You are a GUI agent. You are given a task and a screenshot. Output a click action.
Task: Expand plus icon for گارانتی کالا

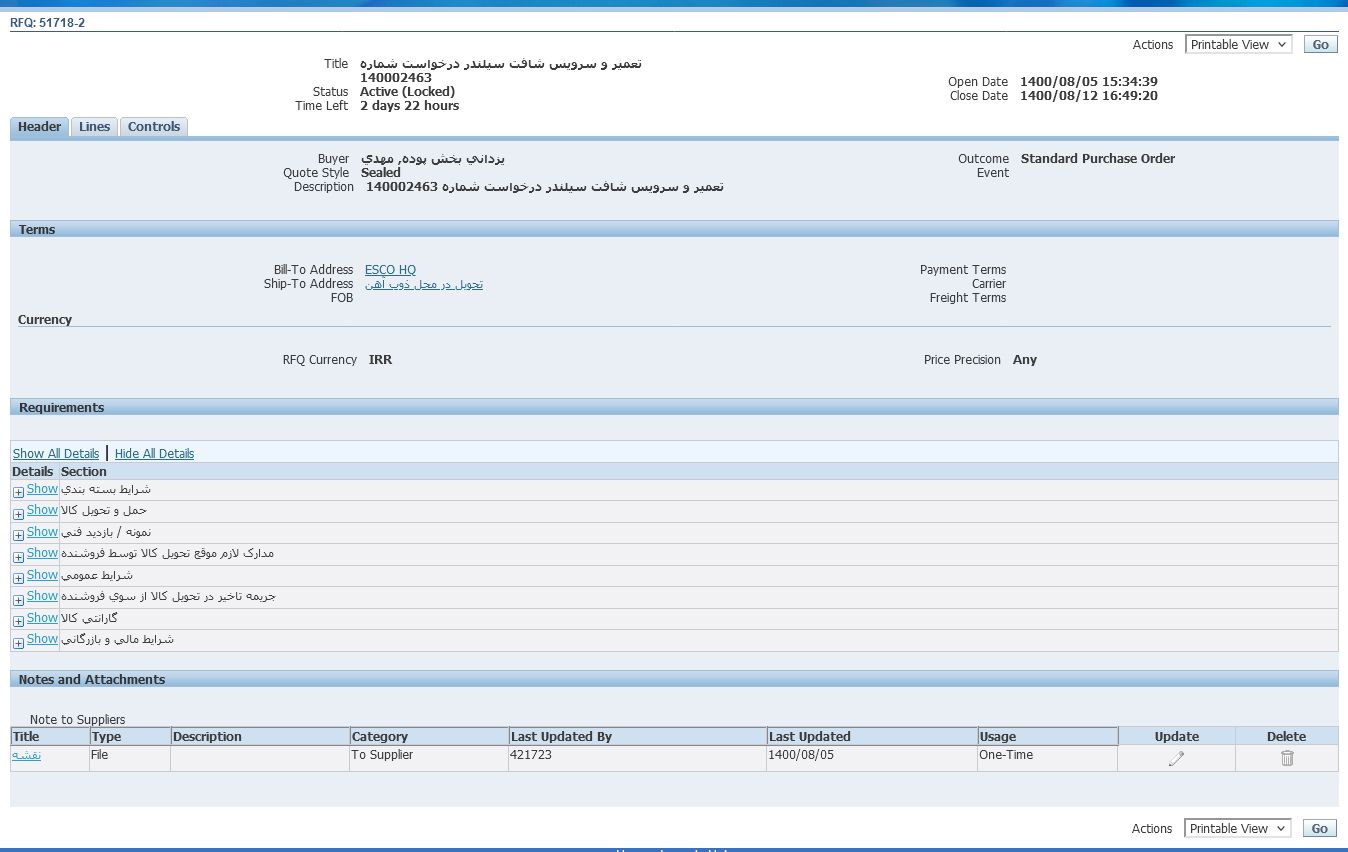tap(18, 621)
